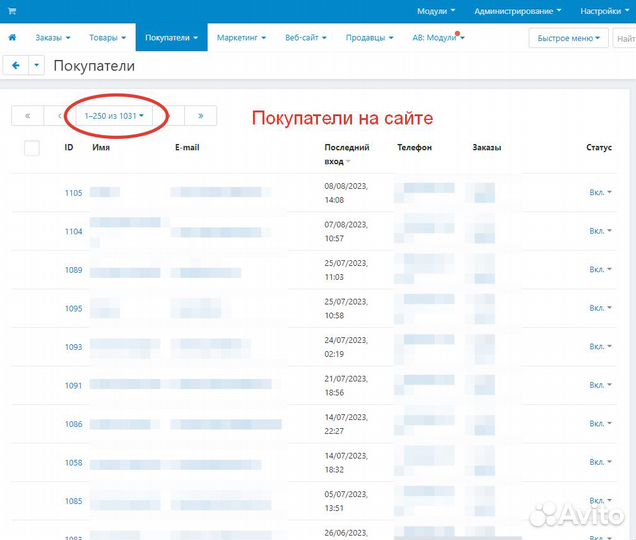Click last login 05/07/2023, 13:51
Image resolution: width=636 pixels, height=540 pixels.
click(x=346, y=501)
